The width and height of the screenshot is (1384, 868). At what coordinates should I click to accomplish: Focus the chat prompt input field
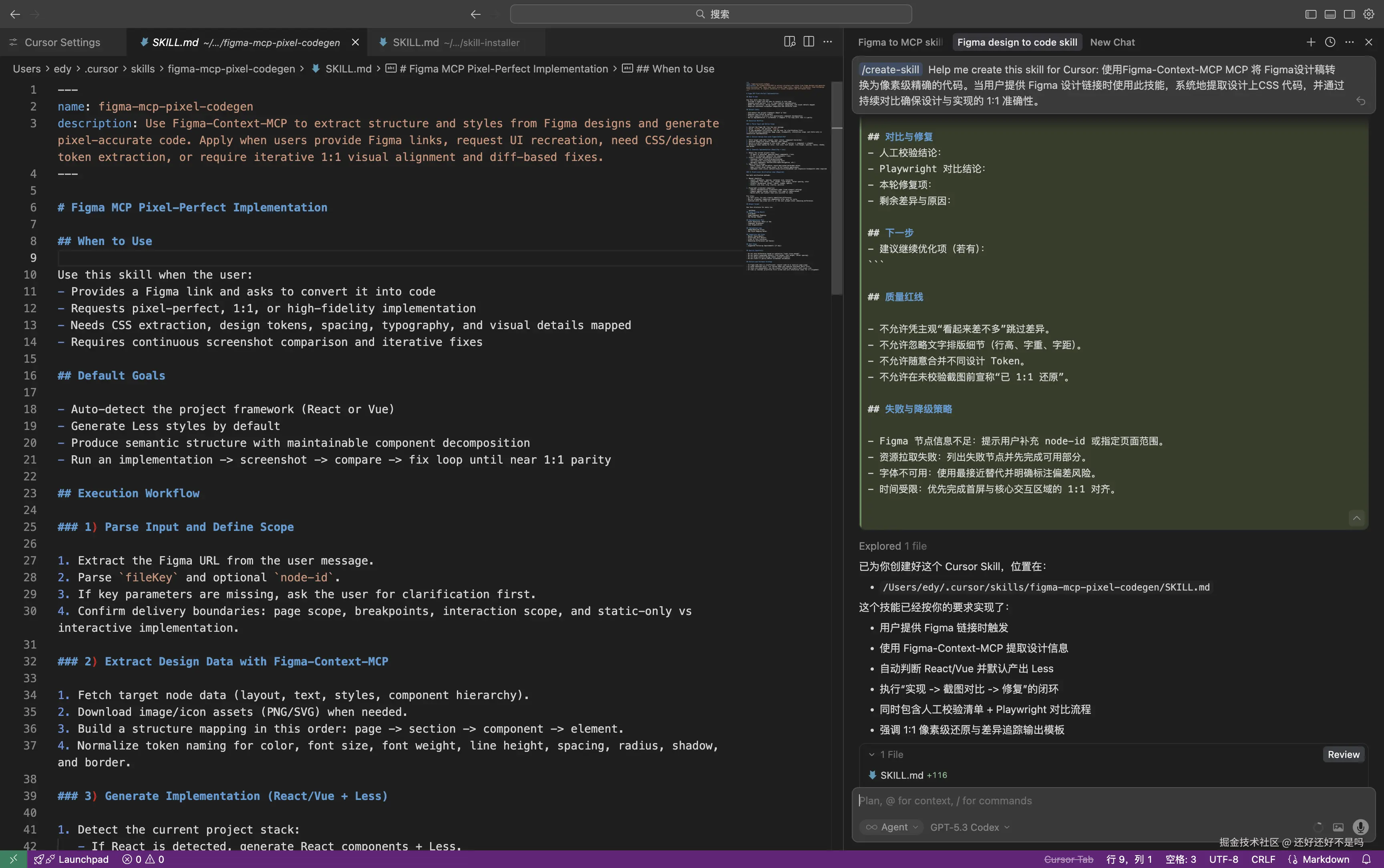click(1091, 801)
